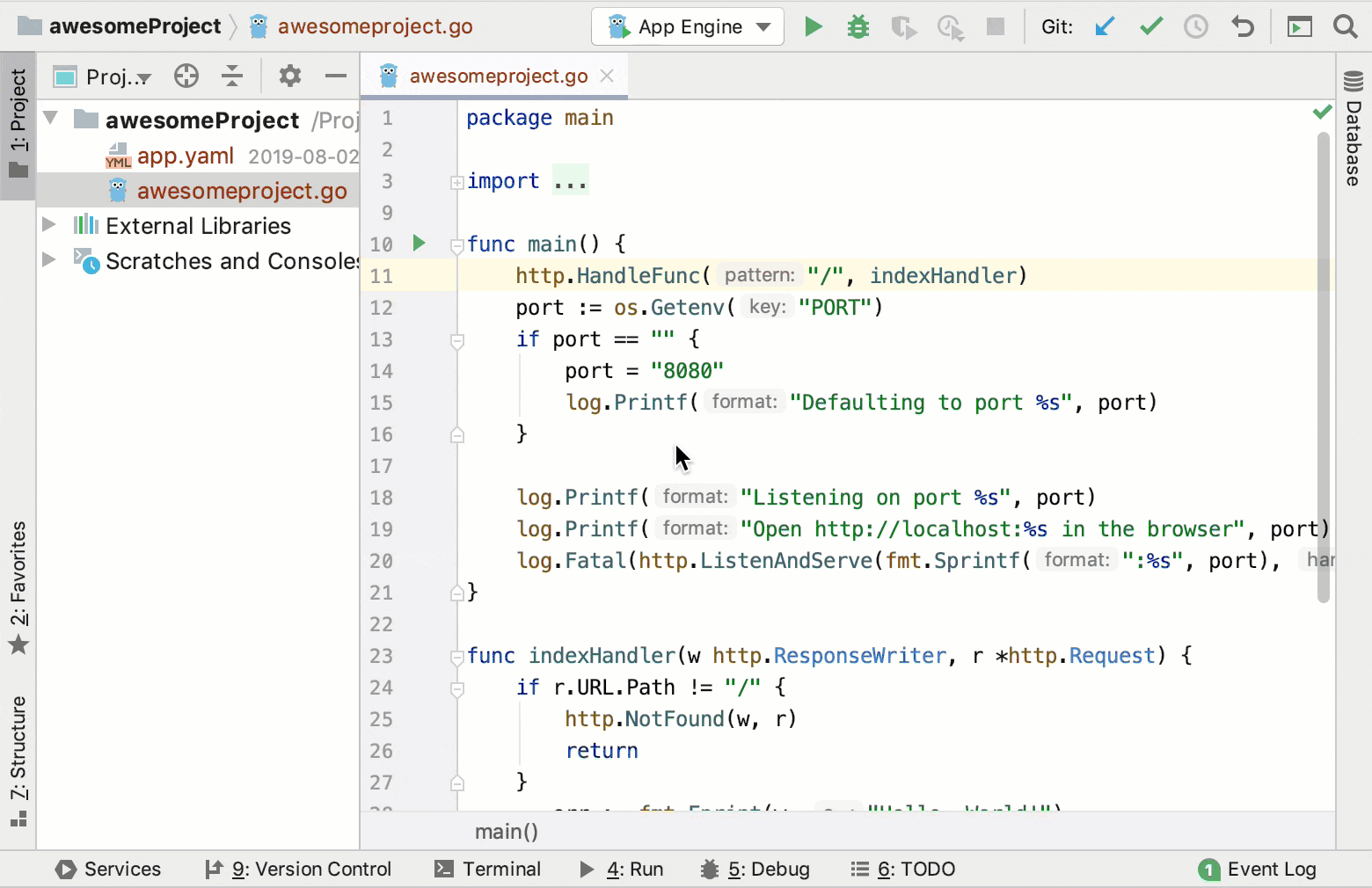1372x888 pixels.
Task: Start debugging with the Debug bug icon
Action: [x=857, y=26]
